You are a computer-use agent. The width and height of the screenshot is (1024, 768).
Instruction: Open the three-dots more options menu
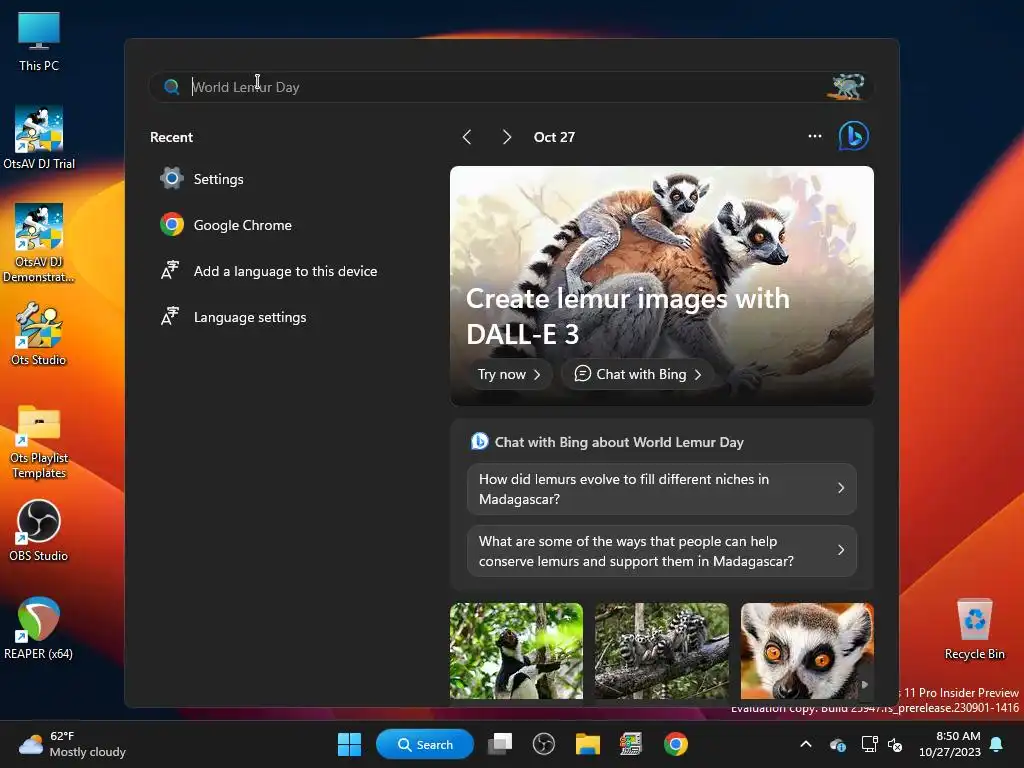(814, 136)
